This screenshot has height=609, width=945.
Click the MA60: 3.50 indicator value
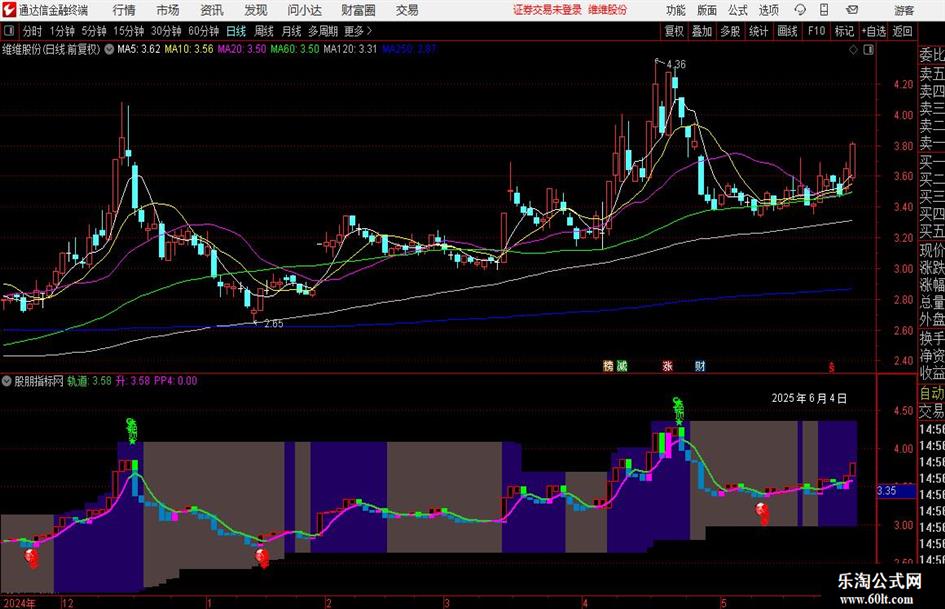[x=295, y=49]
